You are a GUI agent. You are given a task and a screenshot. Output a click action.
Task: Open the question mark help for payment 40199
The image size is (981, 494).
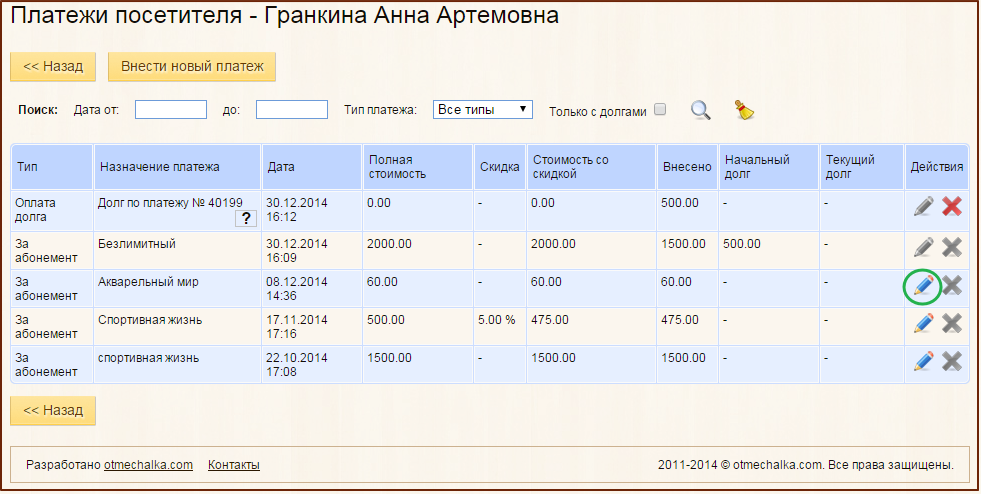[x=246, y=218]
